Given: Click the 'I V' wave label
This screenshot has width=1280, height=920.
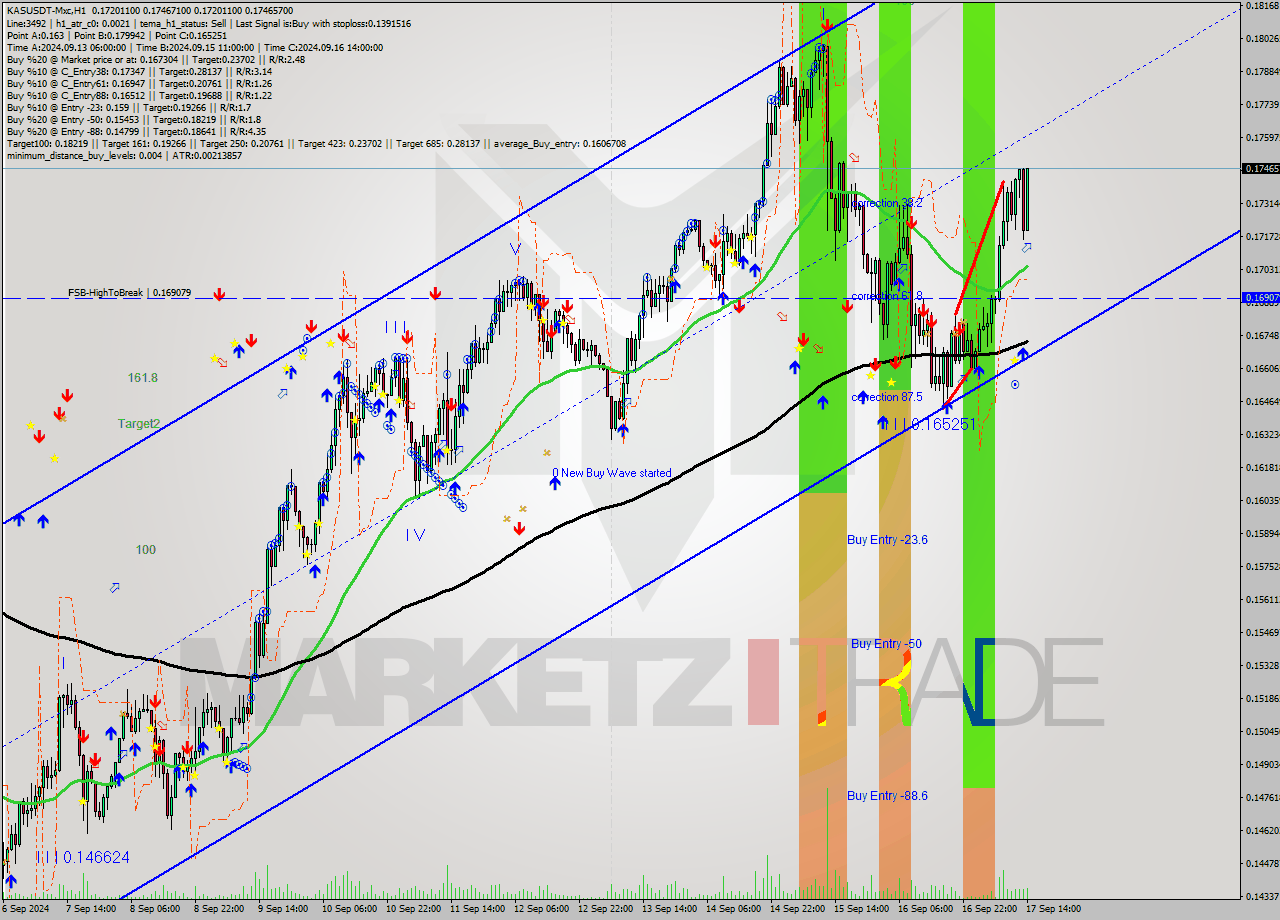Looking at the screenshot, I should pos(415,535).
